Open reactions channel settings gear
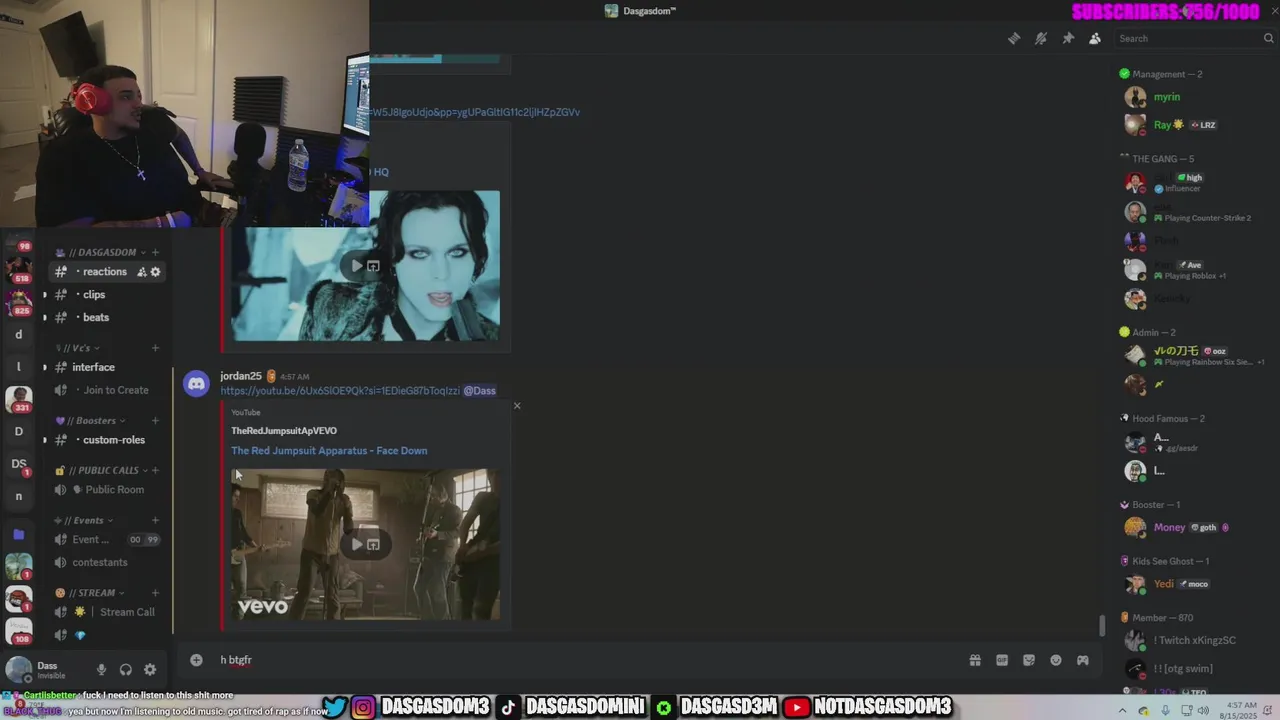This screenshot has height=720, width=1280. [155, 272]
